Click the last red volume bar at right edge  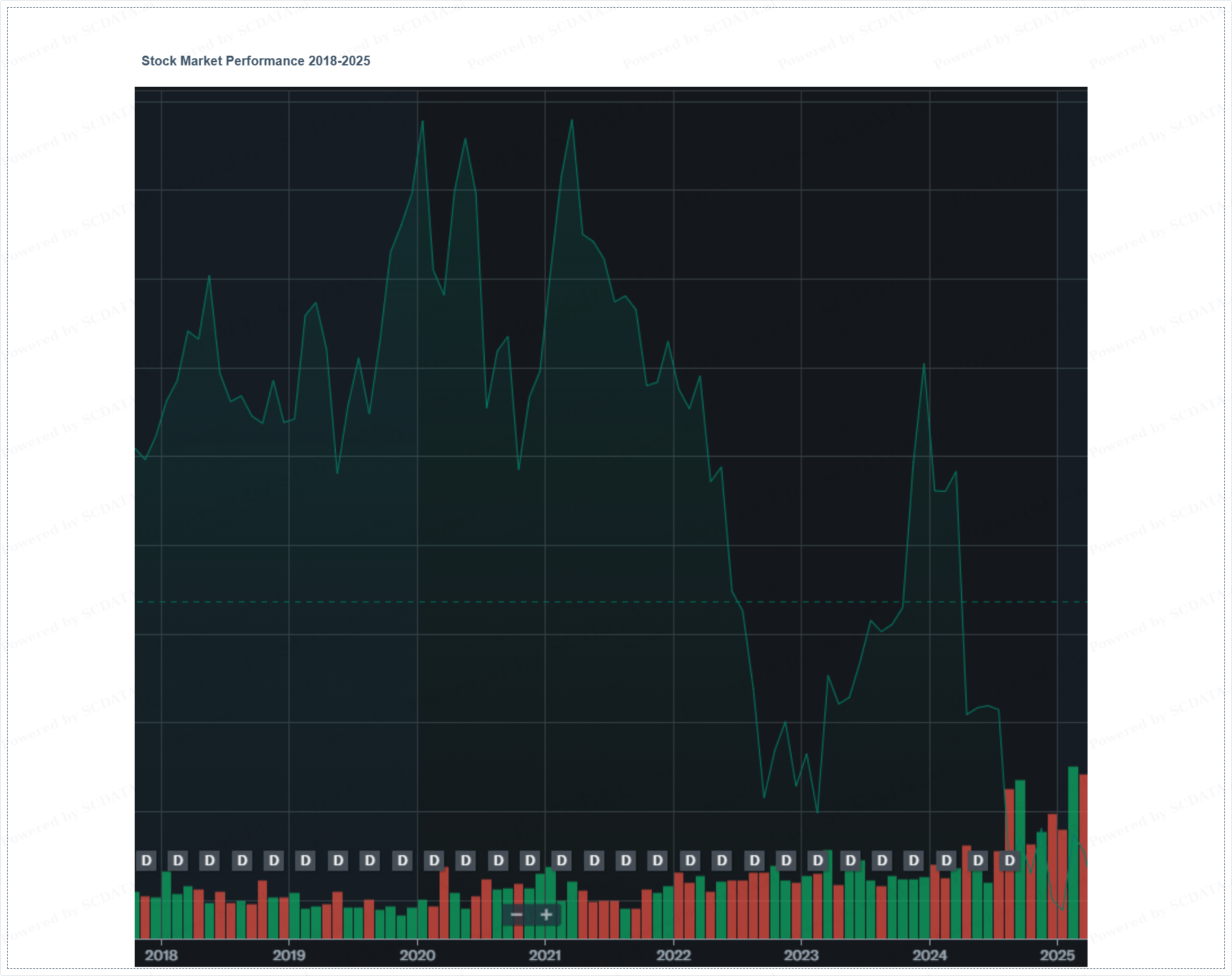pyautogui.click(x=1083, y=855)
